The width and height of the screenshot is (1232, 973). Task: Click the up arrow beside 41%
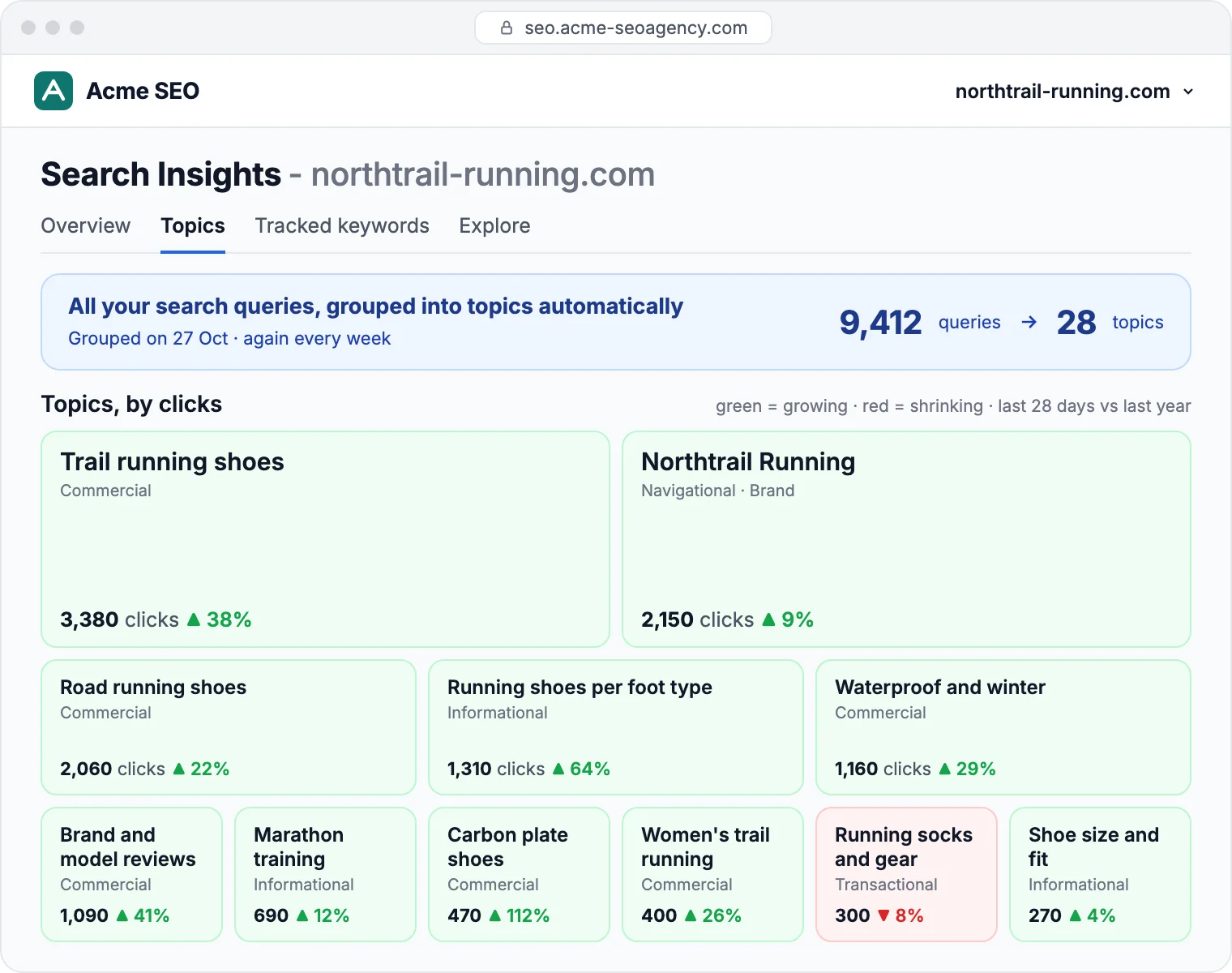pos(122,915)
